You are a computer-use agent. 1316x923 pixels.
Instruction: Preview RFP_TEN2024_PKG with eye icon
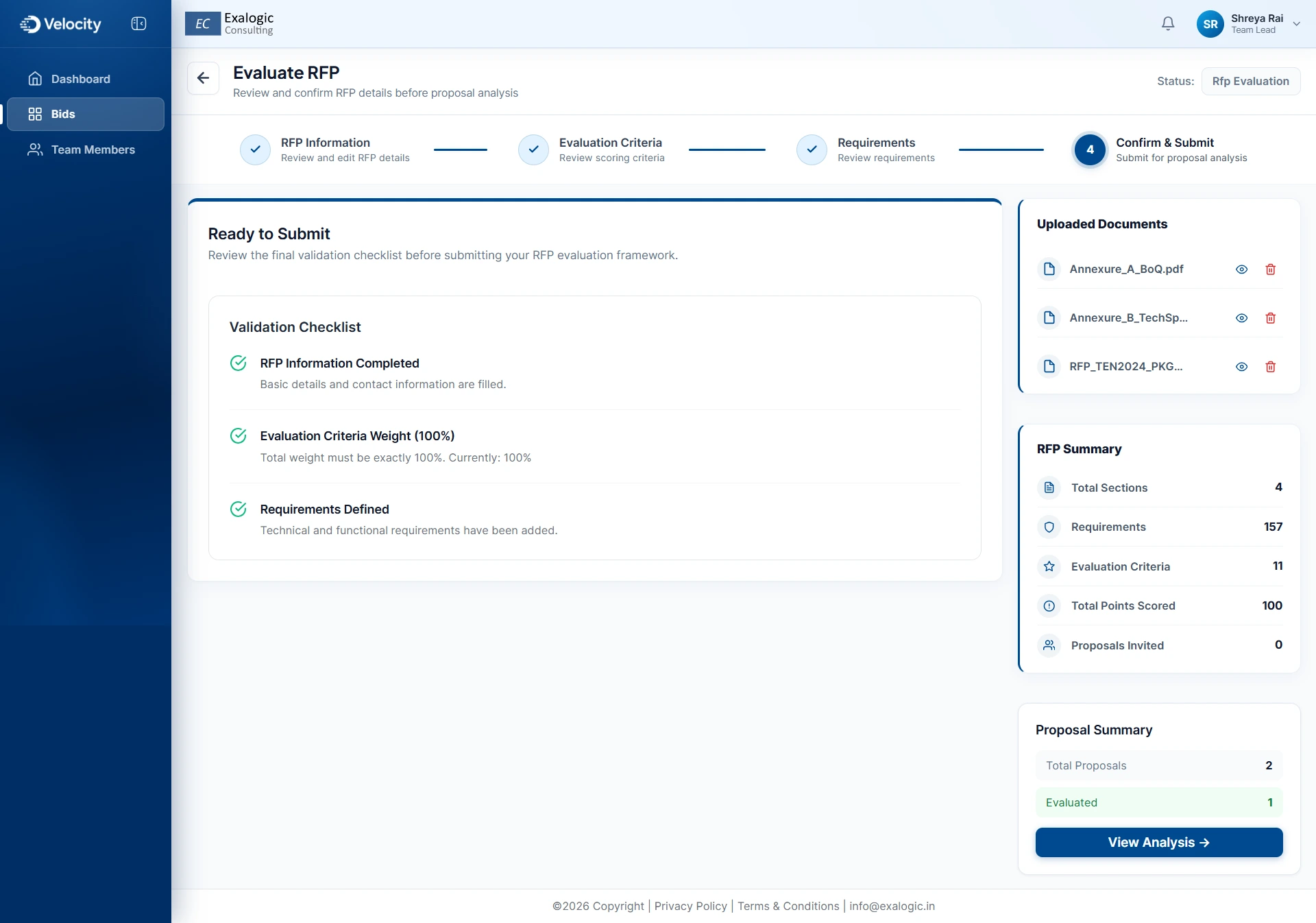coord(1242,367)
